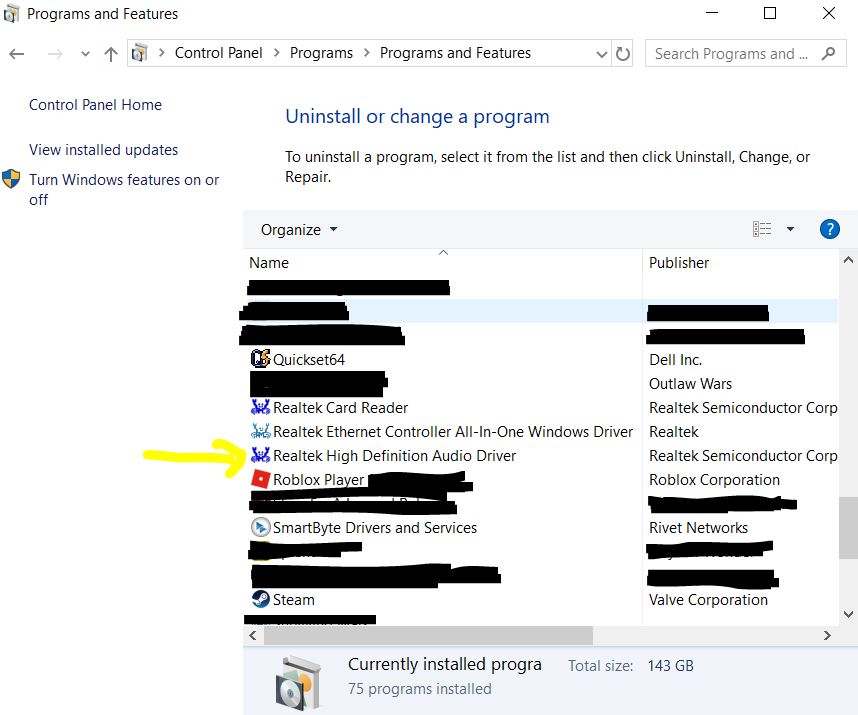The height and width of the screenshot is (715, 858).
Task: Click the search magnifier icon
Action: point(828,54)
